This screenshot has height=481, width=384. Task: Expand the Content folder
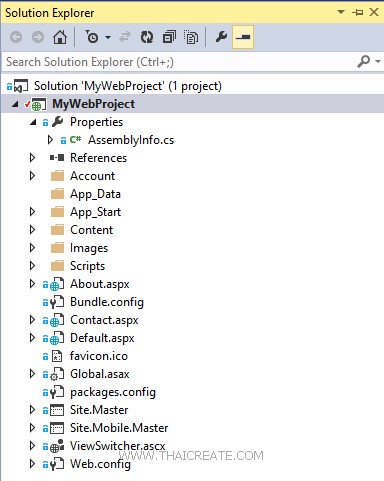pyautogui.click(x=32, y=230)
